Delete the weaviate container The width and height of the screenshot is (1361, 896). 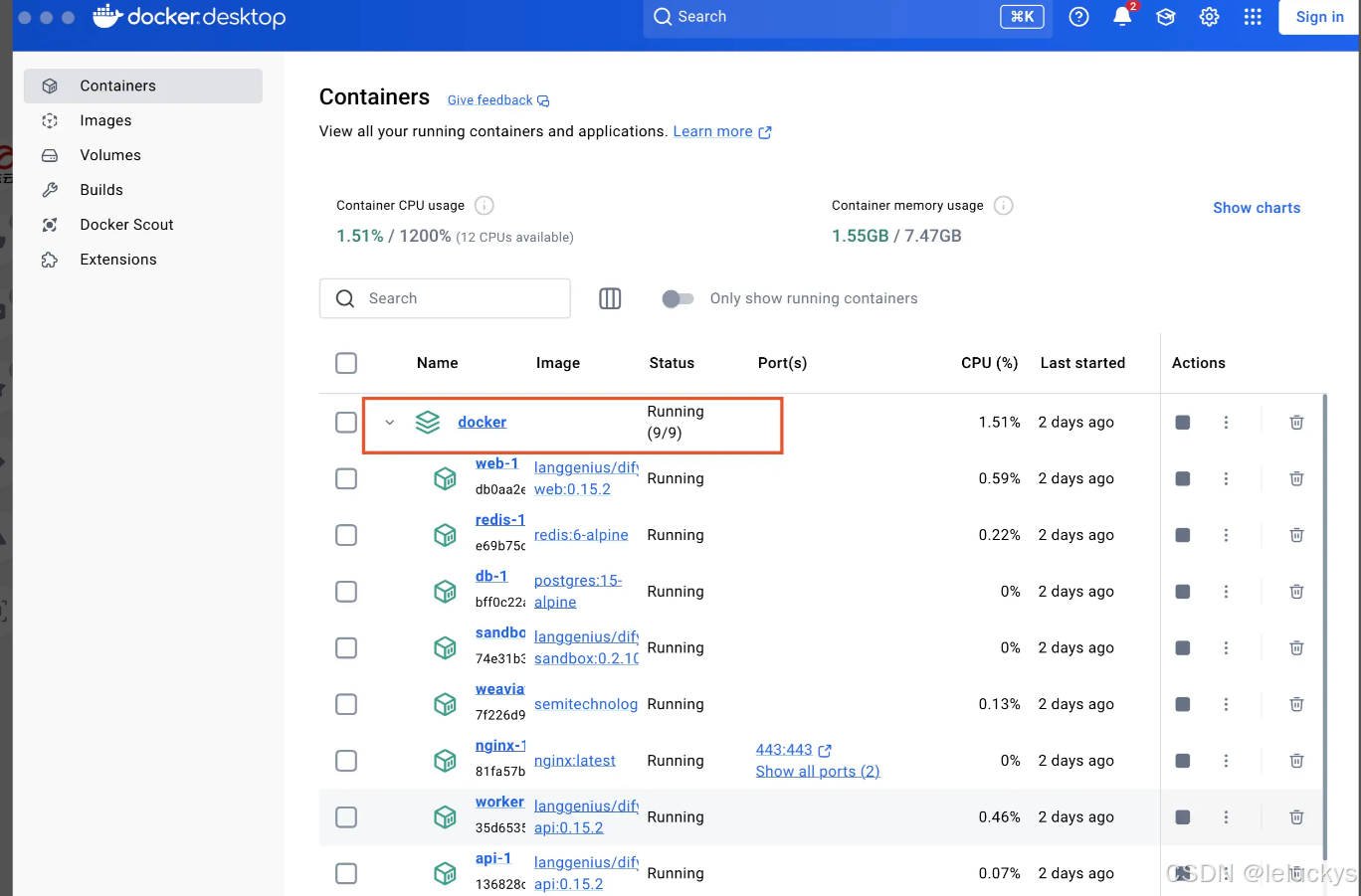pos(1296,704)
